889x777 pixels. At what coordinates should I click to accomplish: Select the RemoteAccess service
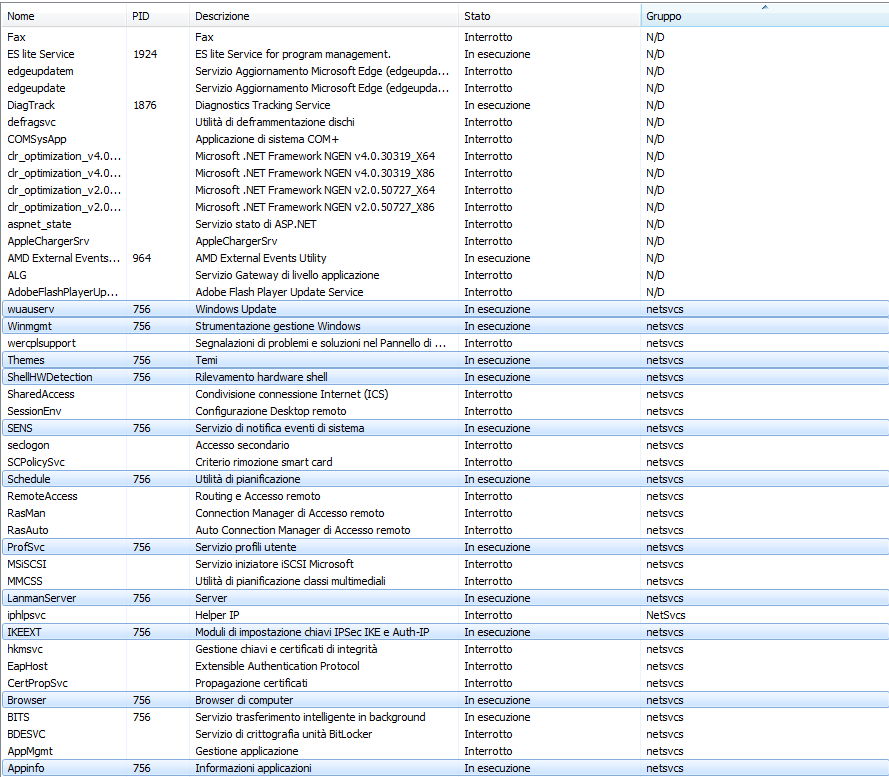pyautogui.click(x=43, y=497)
